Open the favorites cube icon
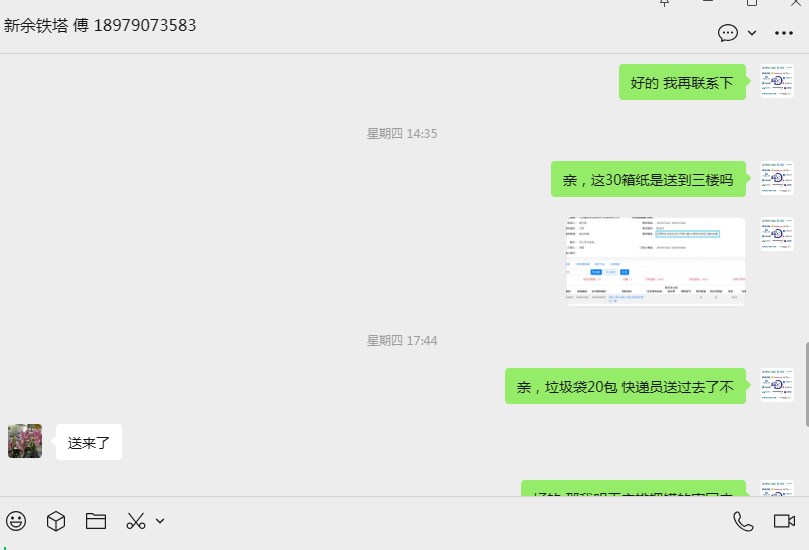The image size is (809, 550). (x=56, y=521)
